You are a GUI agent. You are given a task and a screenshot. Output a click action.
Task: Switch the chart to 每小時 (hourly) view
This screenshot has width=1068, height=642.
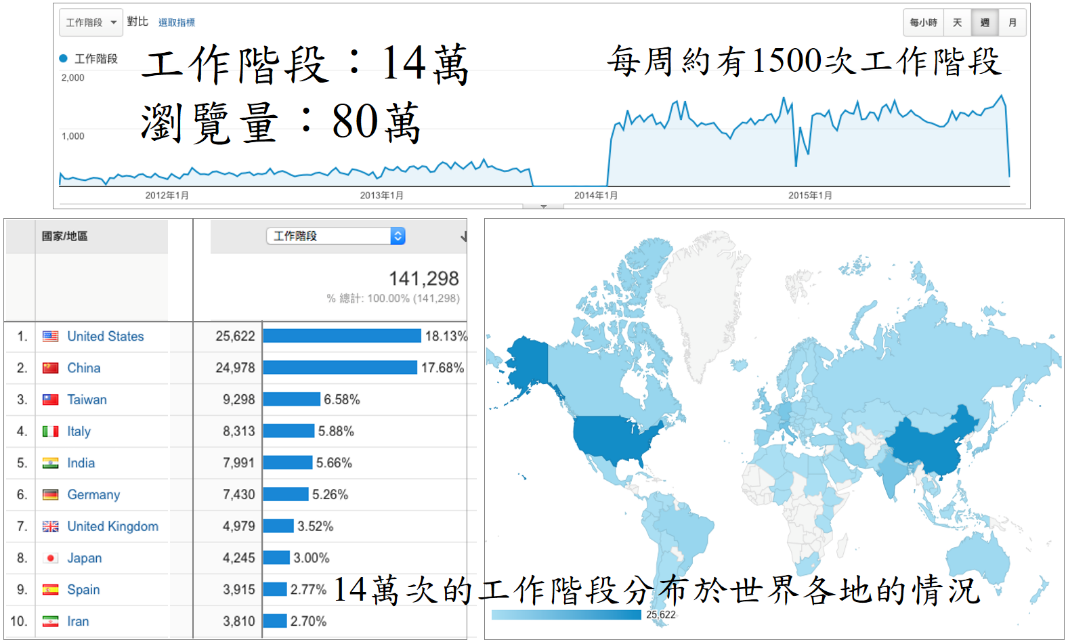(922, 22)
